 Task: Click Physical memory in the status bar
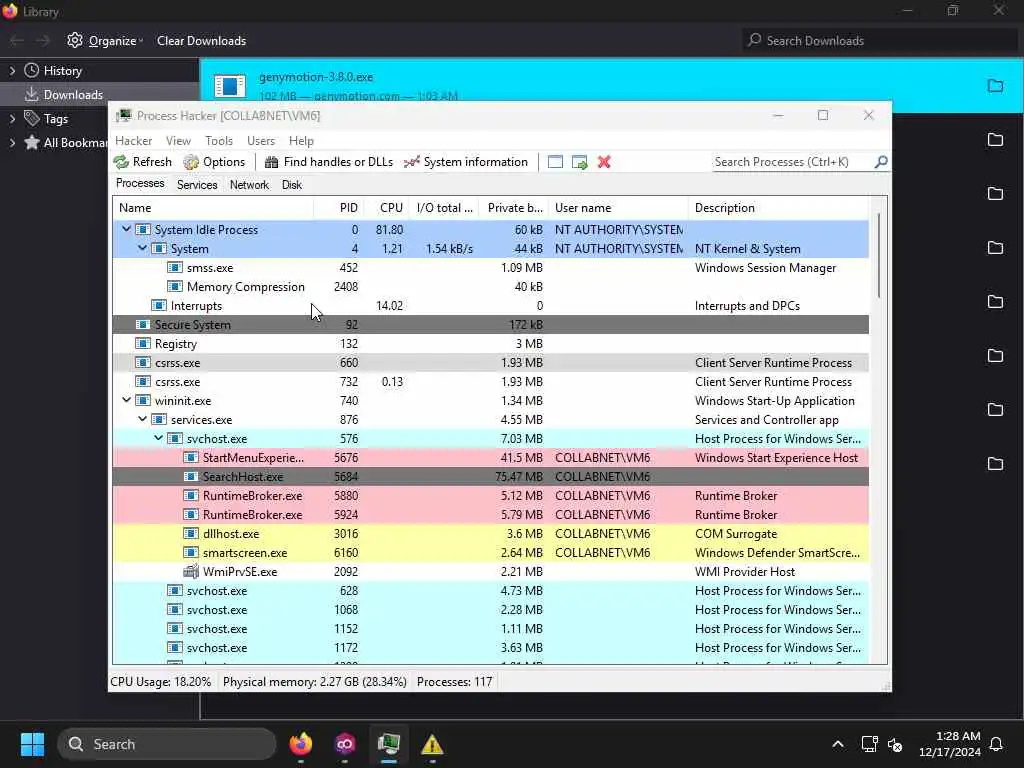tap(315, 682)
